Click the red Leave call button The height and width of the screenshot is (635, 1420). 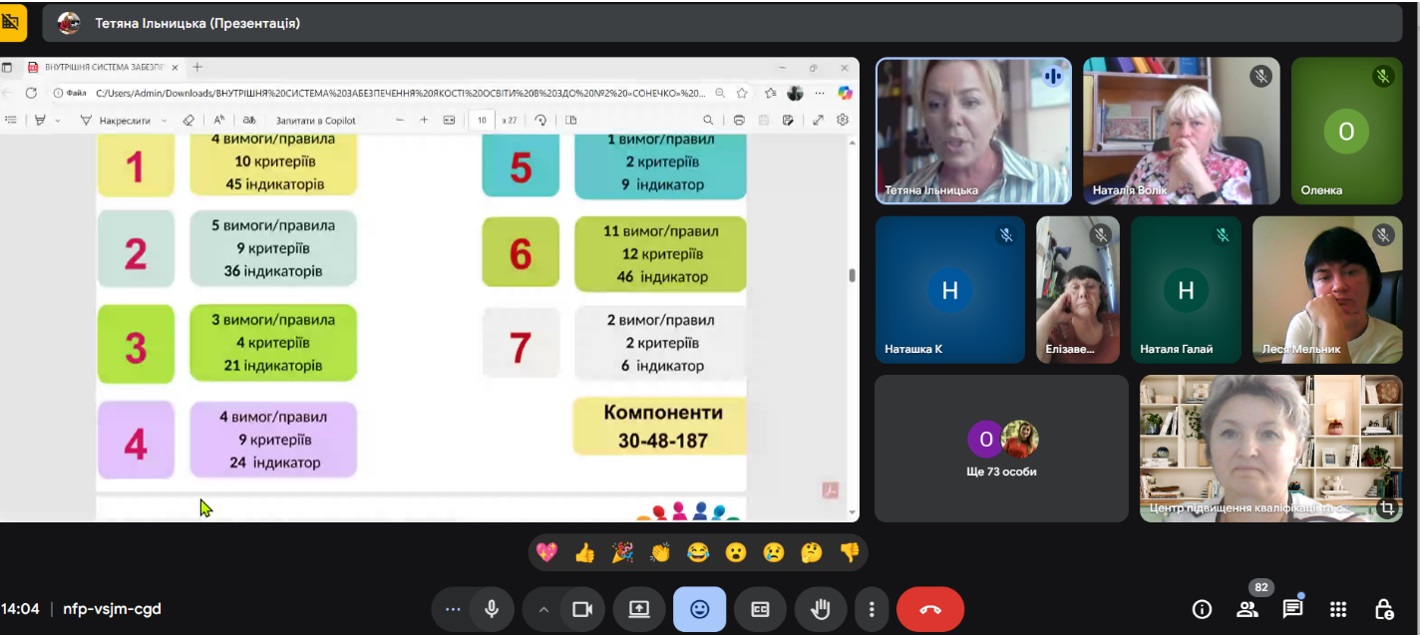coord(930,609)
